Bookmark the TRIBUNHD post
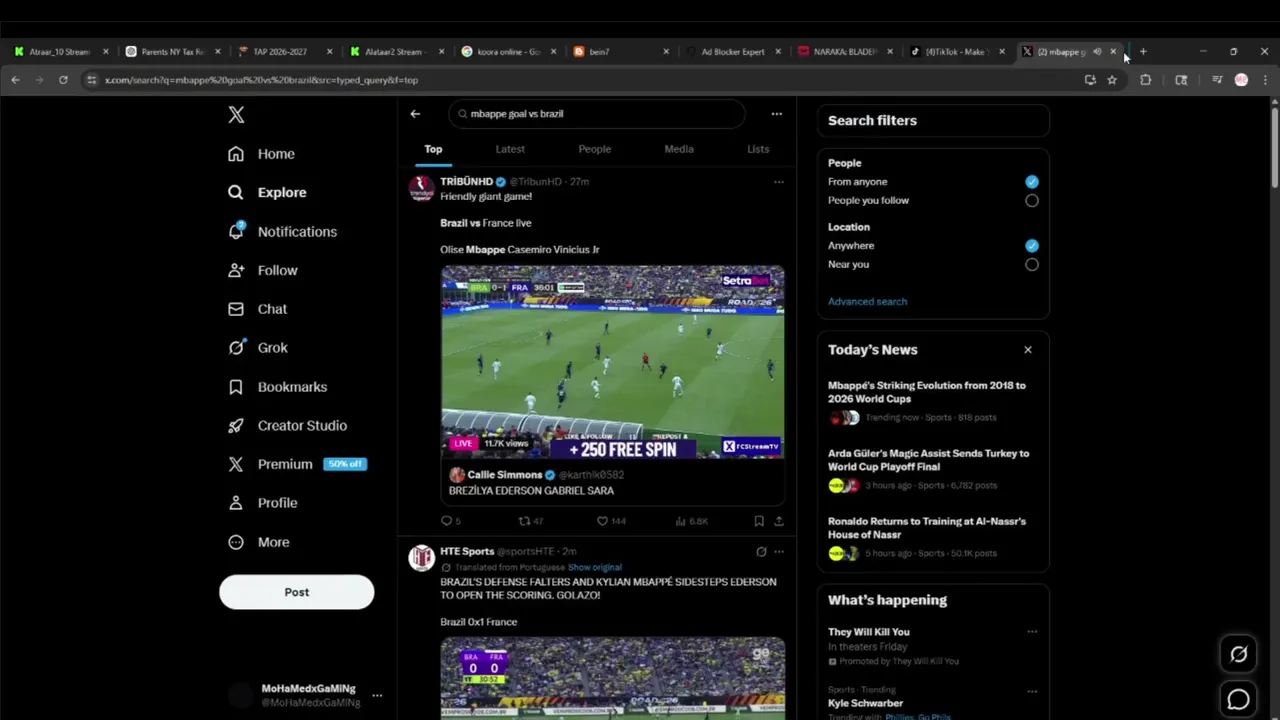Viewport: 1280px width, 720px height. [759, 521]
